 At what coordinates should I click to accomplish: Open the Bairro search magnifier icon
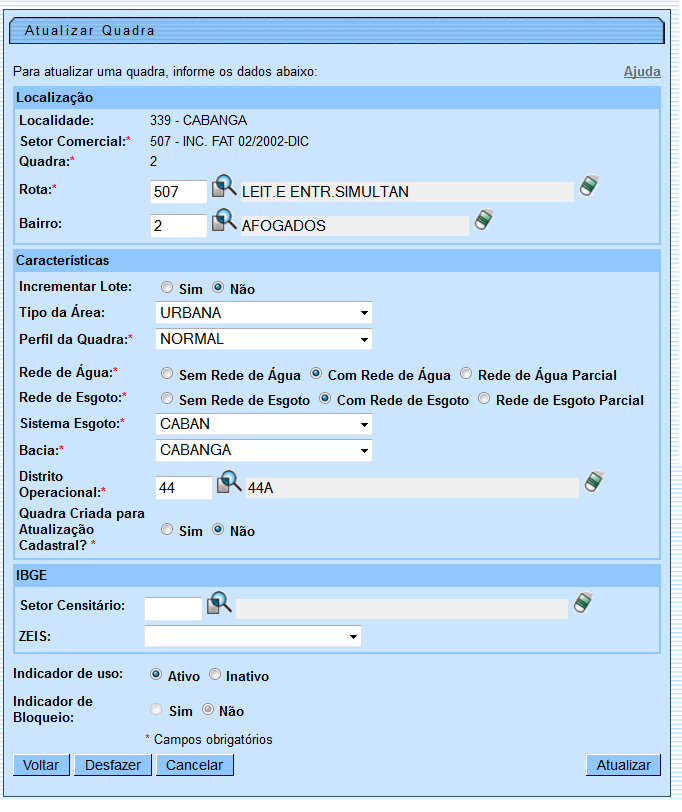point(224,221)
